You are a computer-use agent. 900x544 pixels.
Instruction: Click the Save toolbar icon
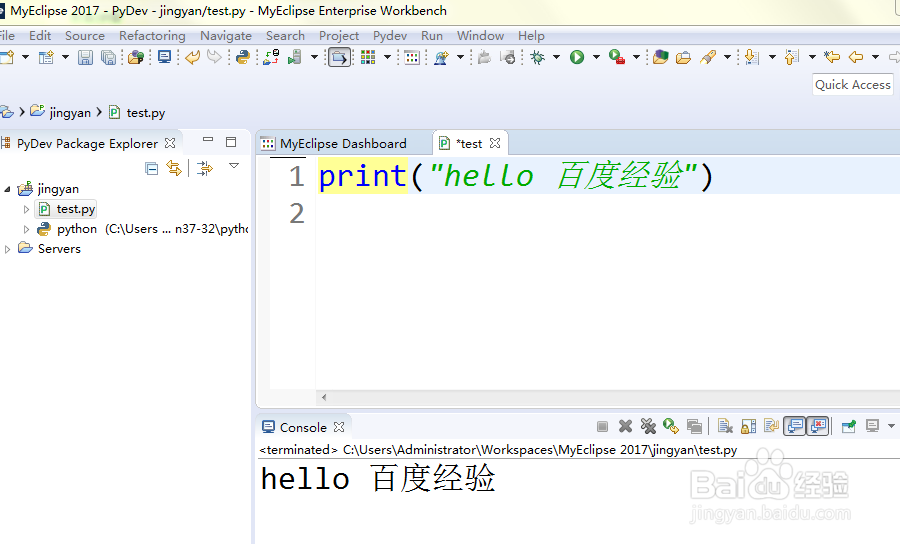click(85, 57)
